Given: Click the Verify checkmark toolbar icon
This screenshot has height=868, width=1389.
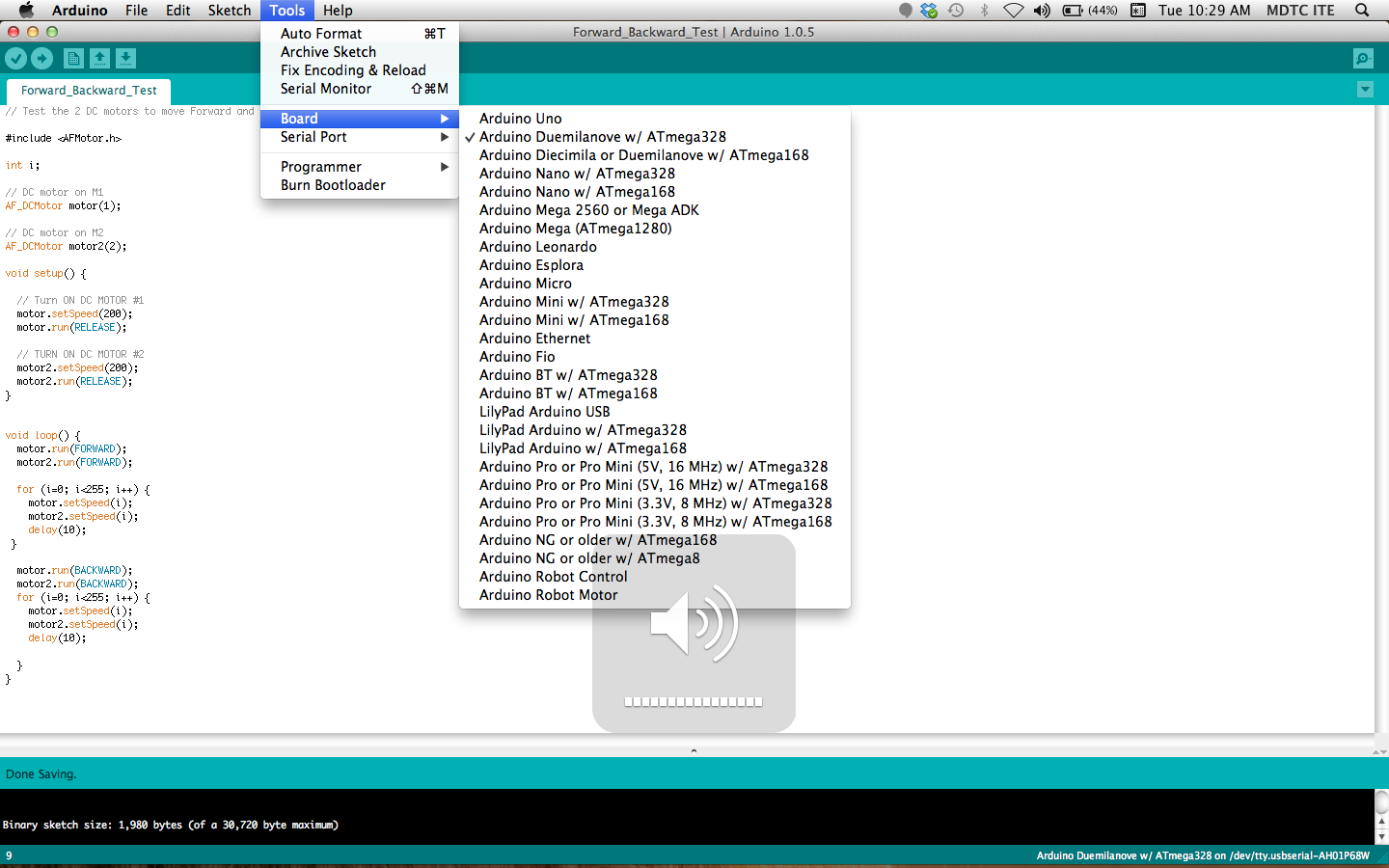Looking at the screenshot, I should tap(16, 59).
